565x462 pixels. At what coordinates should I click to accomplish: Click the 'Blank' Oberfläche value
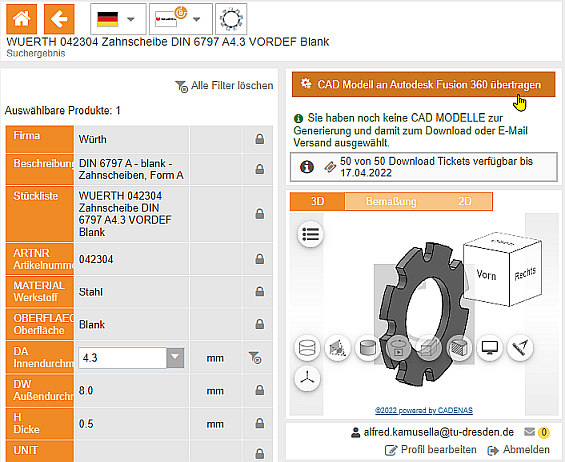[92, 324]
